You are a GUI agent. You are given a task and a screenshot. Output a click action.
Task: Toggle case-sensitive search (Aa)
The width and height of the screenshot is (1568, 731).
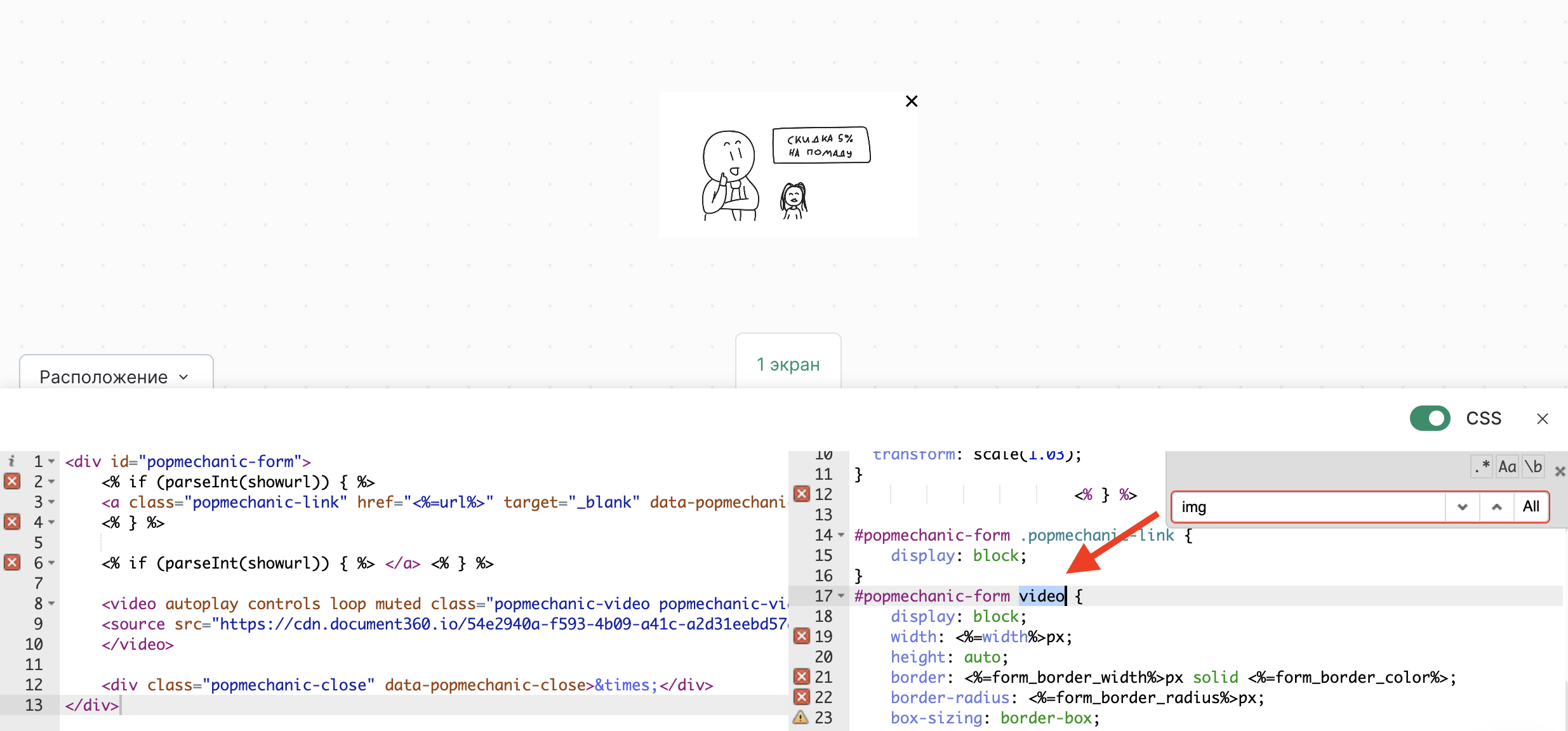[1507, 466]
